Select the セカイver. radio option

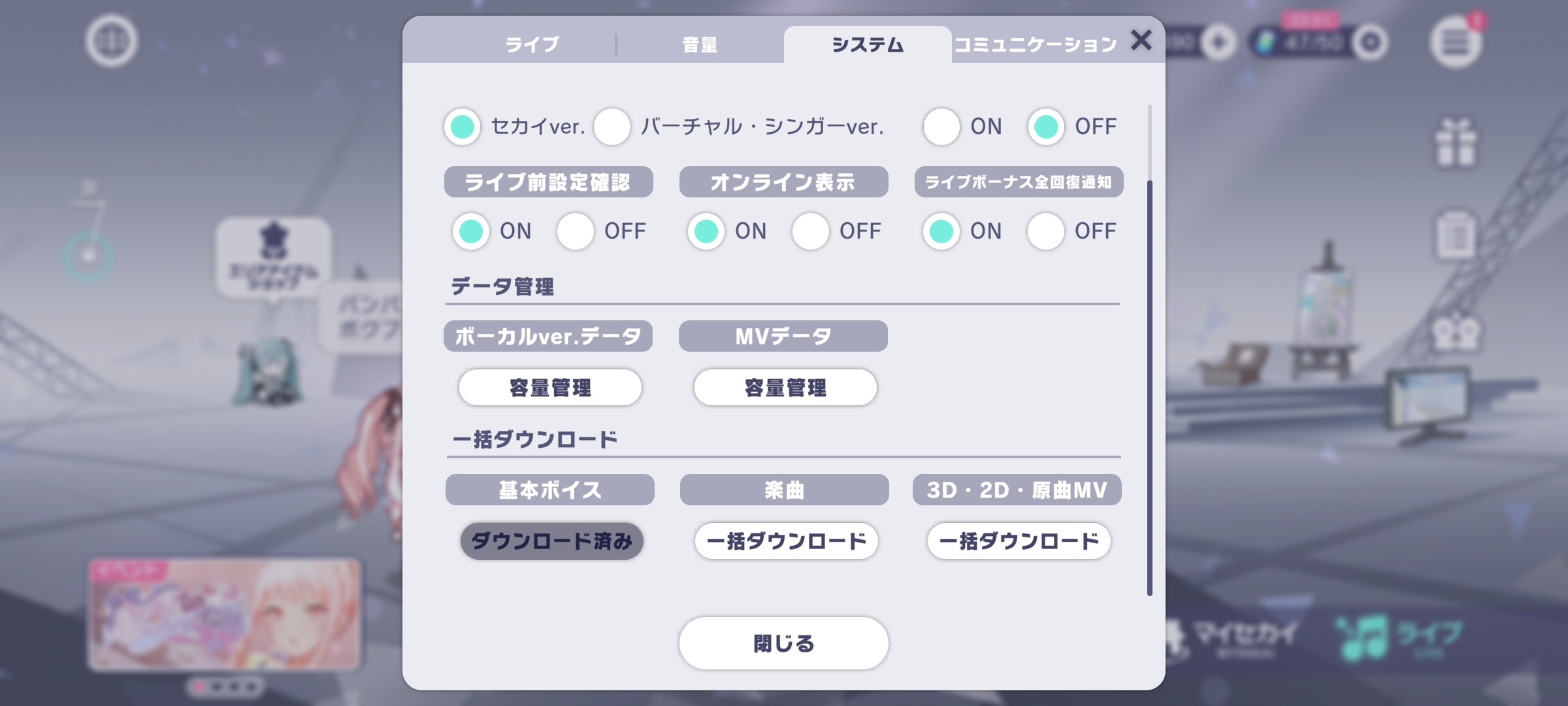point(463,126)
